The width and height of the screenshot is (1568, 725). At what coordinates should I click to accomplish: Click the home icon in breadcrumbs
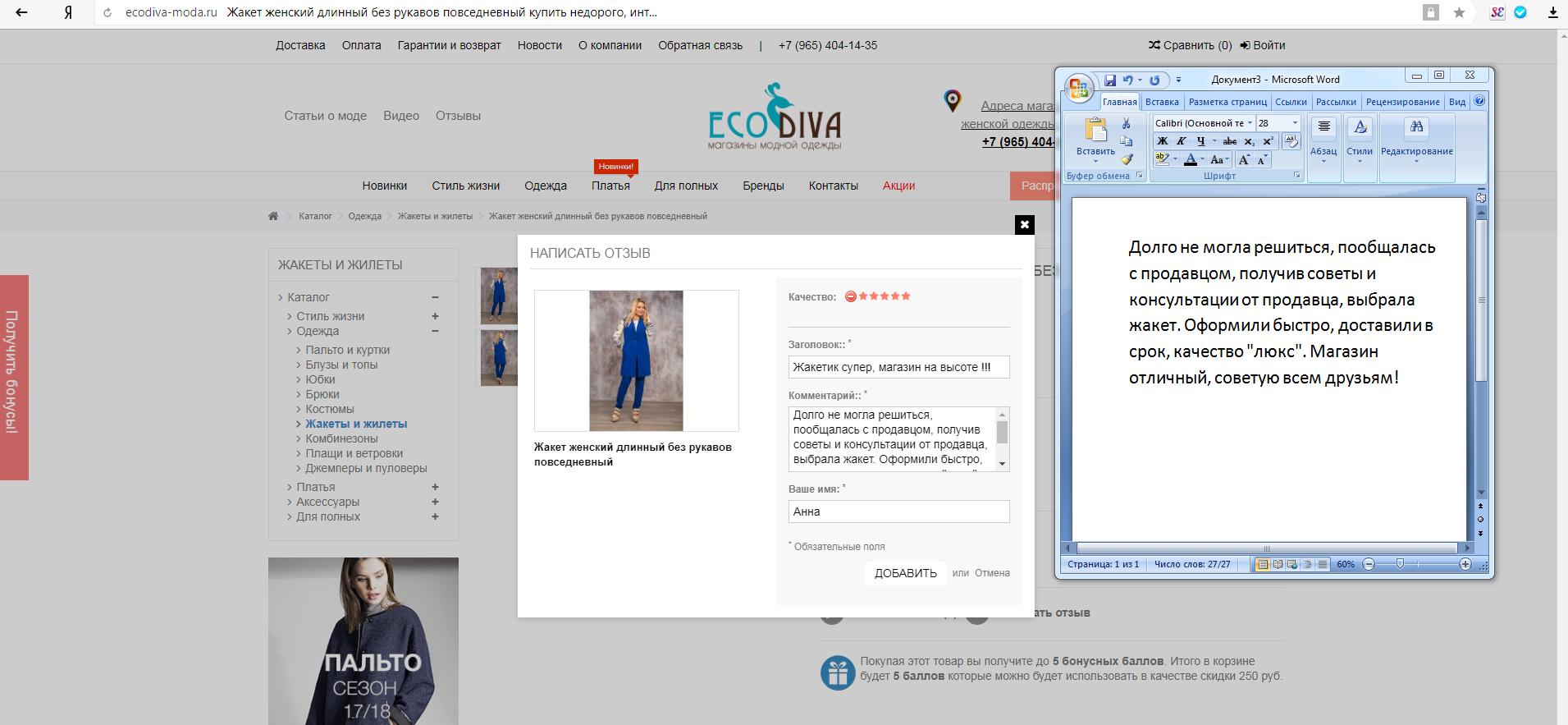pos(273,216)
